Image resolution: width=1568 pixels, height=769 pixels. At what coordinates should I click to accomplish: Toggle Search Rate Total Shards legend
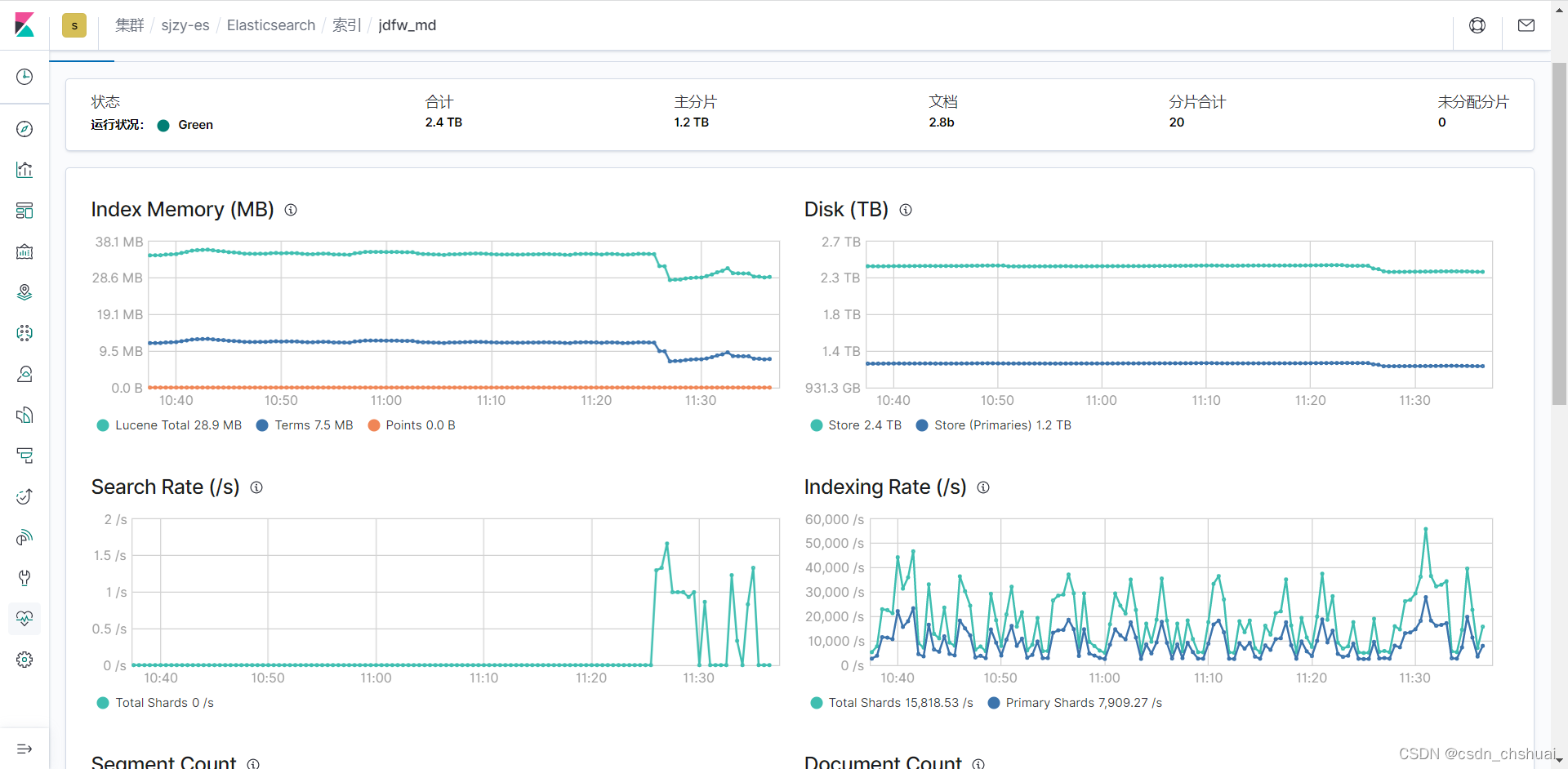pos(155,703)
